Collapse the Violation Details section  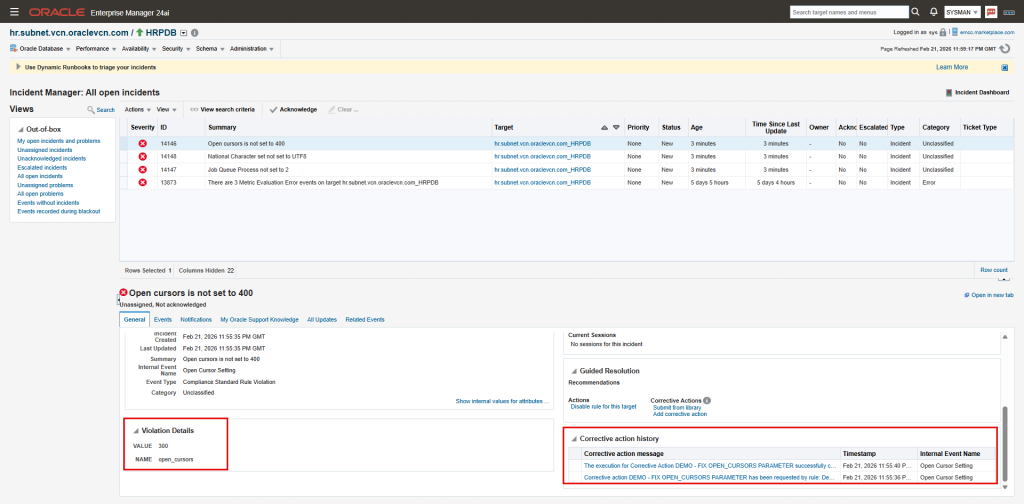click(136, 431)
